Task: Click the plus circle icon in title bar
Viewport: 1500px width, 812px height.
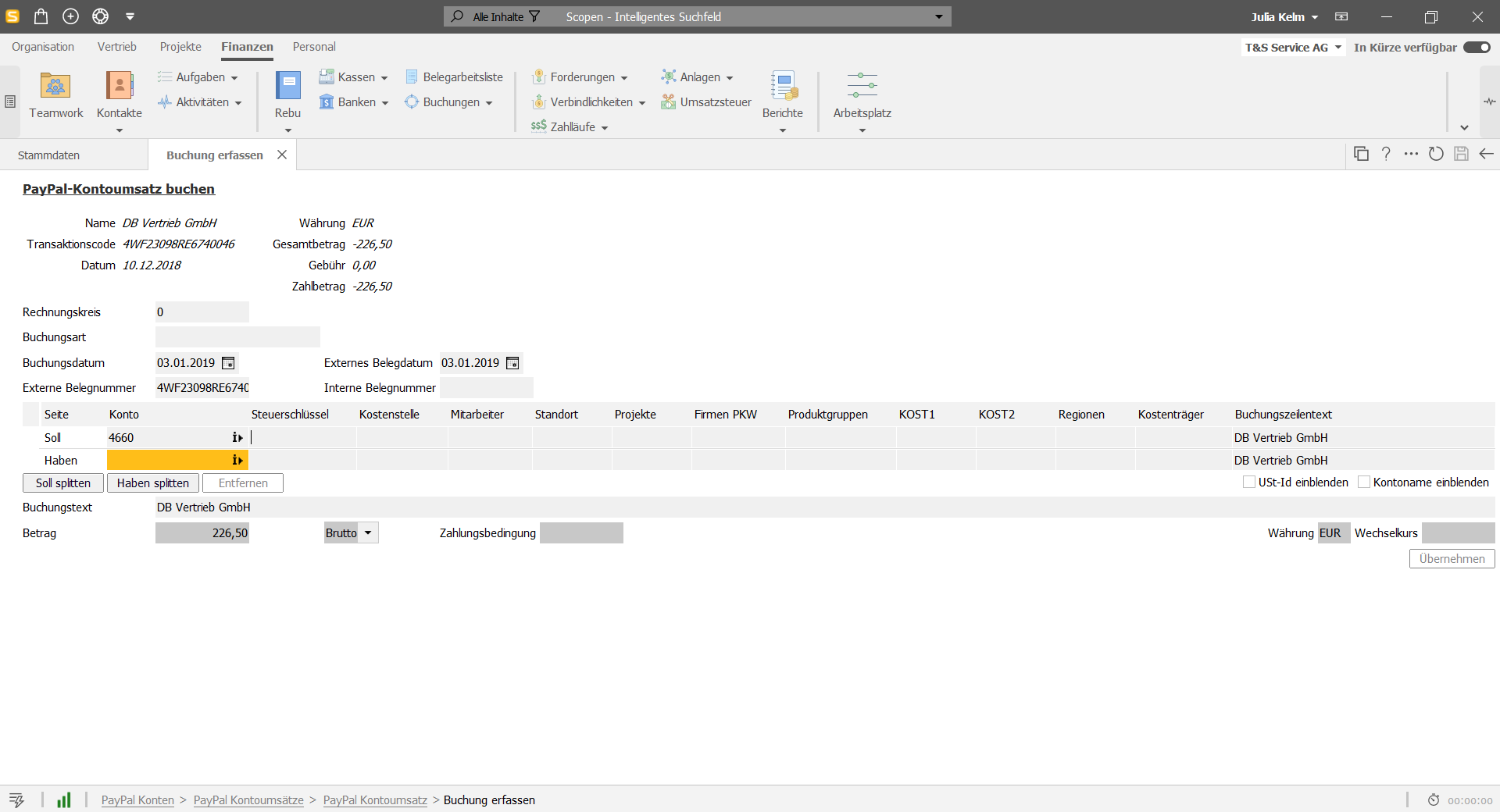Action: tap(70, 16)
